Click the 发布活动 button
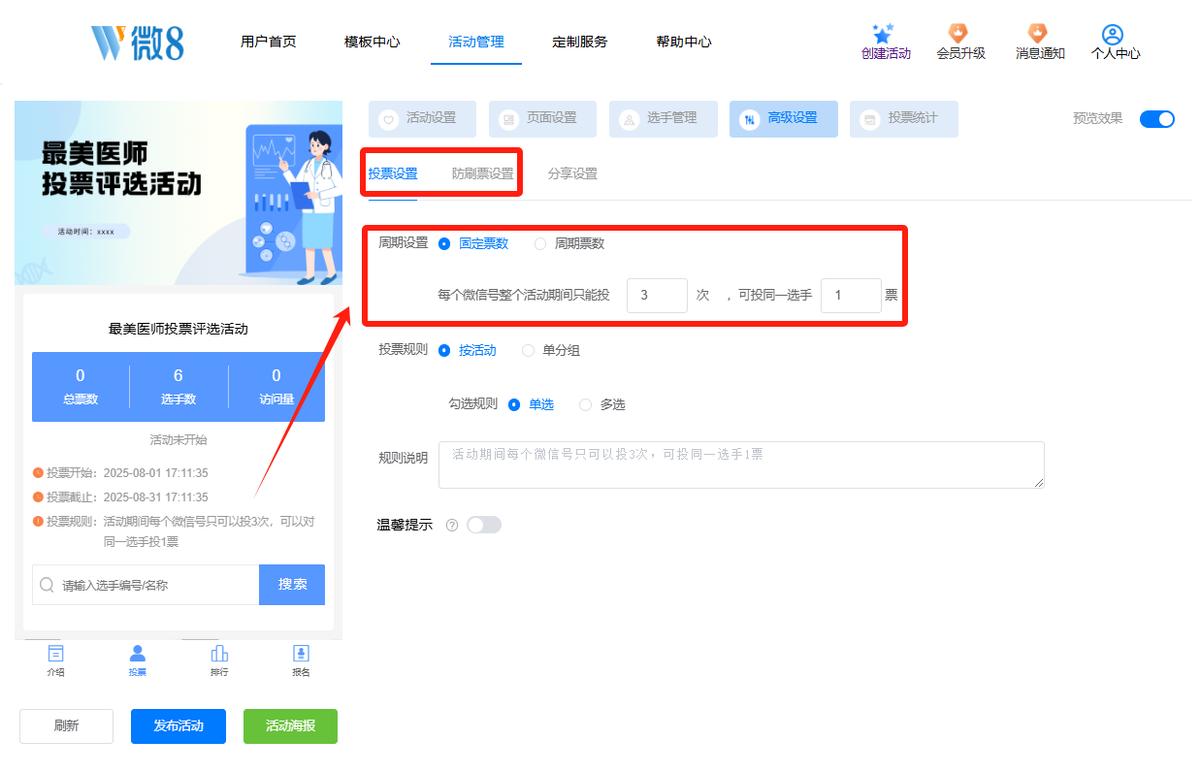The height and width of the screenshot is (766, 1200). [x=179, y=727]
